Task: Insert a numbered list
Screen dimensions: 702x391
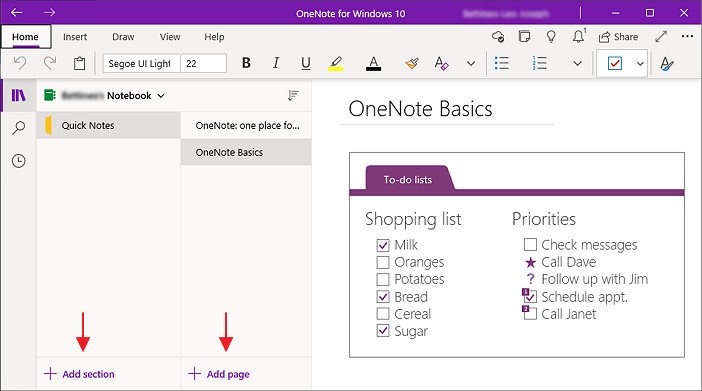Action: pos(539,63)
